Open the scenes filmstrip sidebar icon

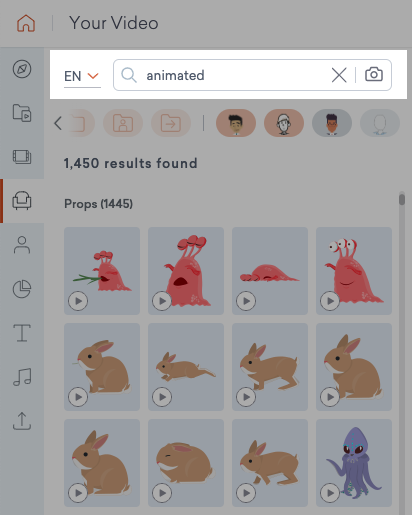pyautogui.click(x=22, y=157)
